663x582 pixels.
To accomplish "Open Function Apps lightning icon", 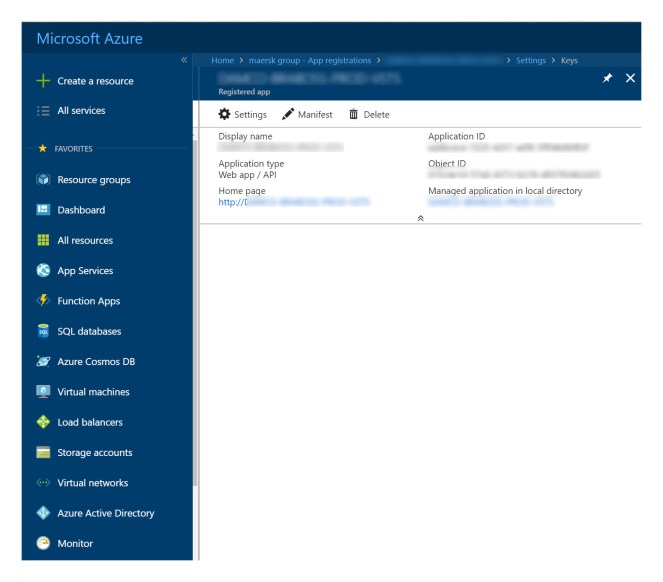I will click(42, 301).
